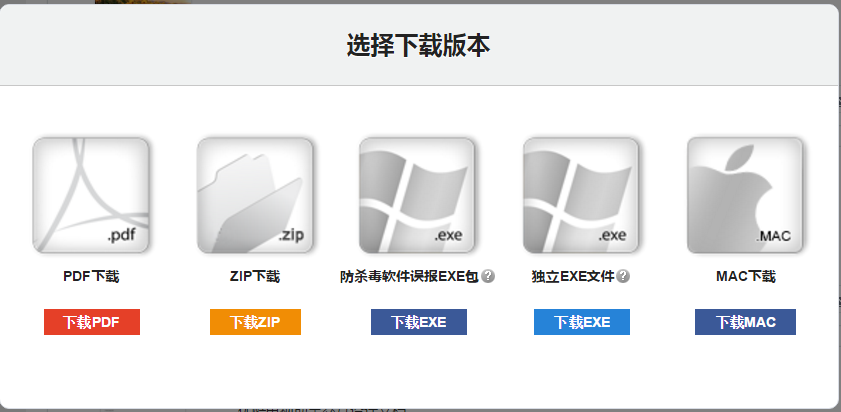Click the ZIP下载 label

[255, 277]
